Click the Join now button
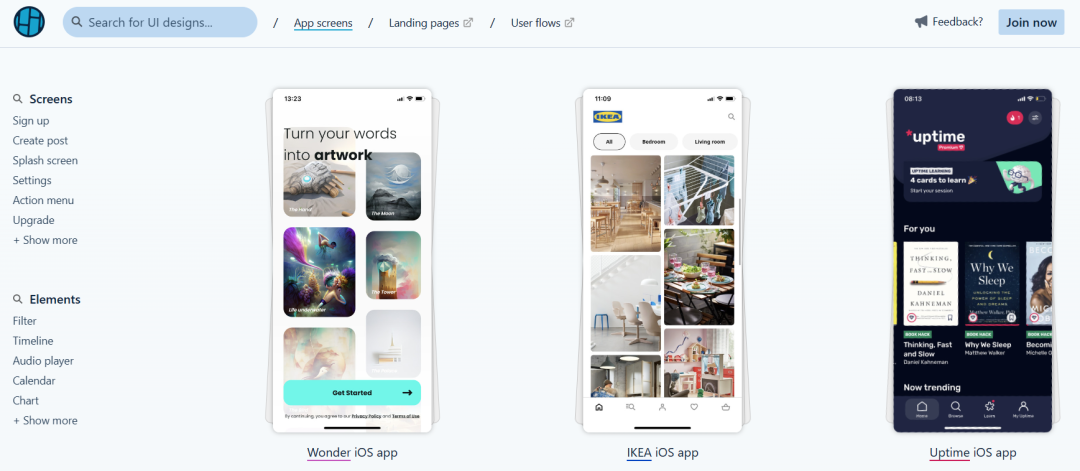This screenshot has width=1080, height=471. point(1031,22)
